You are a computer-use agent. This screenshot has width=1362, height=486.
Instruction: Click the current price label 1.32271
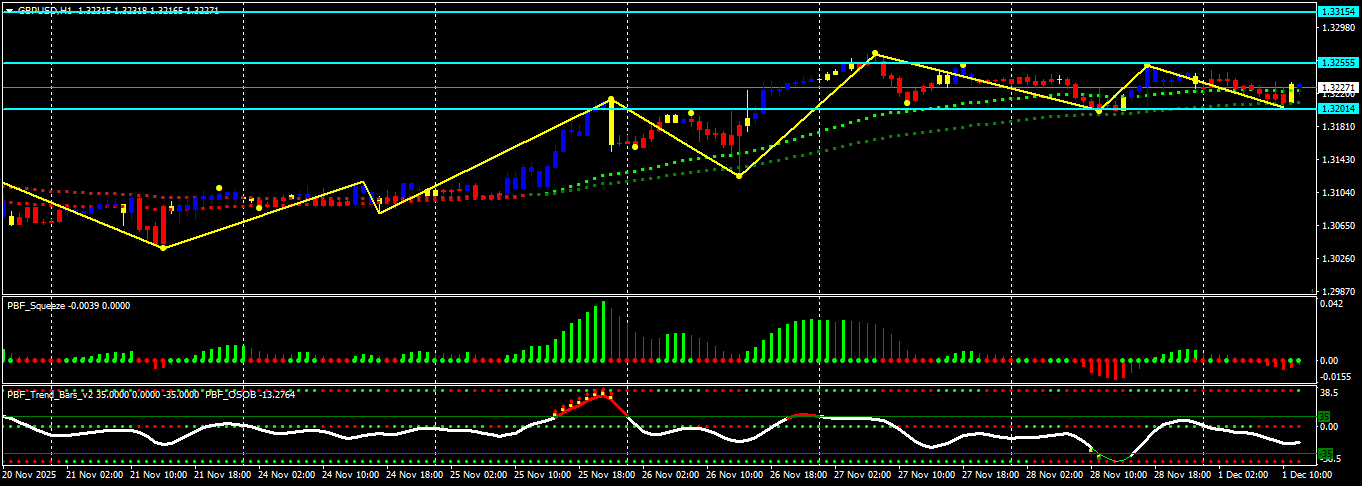[x=1339, y=87]
